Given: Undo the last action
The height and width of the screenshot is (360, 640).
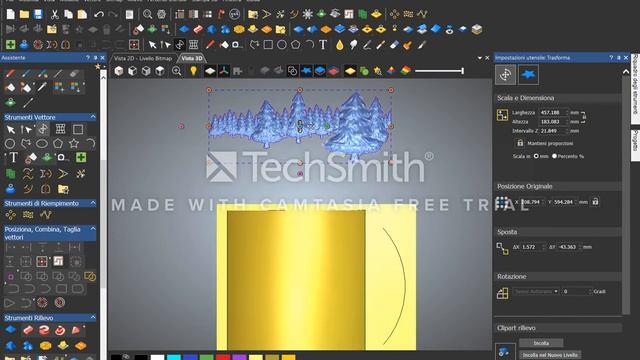Looking at the screenshot, I should tap(98, 14).
